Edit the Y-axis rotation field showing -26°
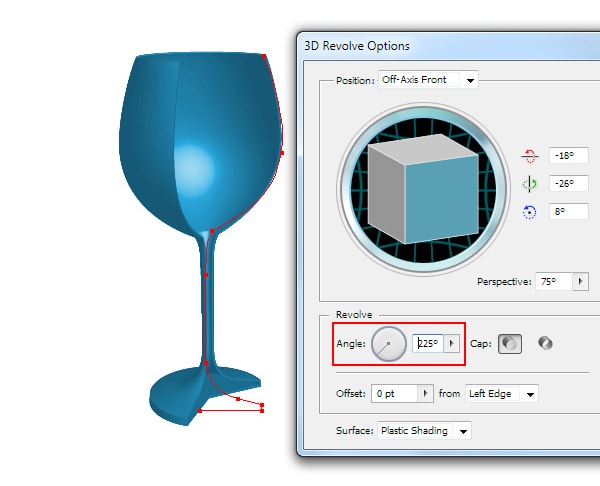Image resolution: width=600 pixels, height=486 pixels. (569, 184)
